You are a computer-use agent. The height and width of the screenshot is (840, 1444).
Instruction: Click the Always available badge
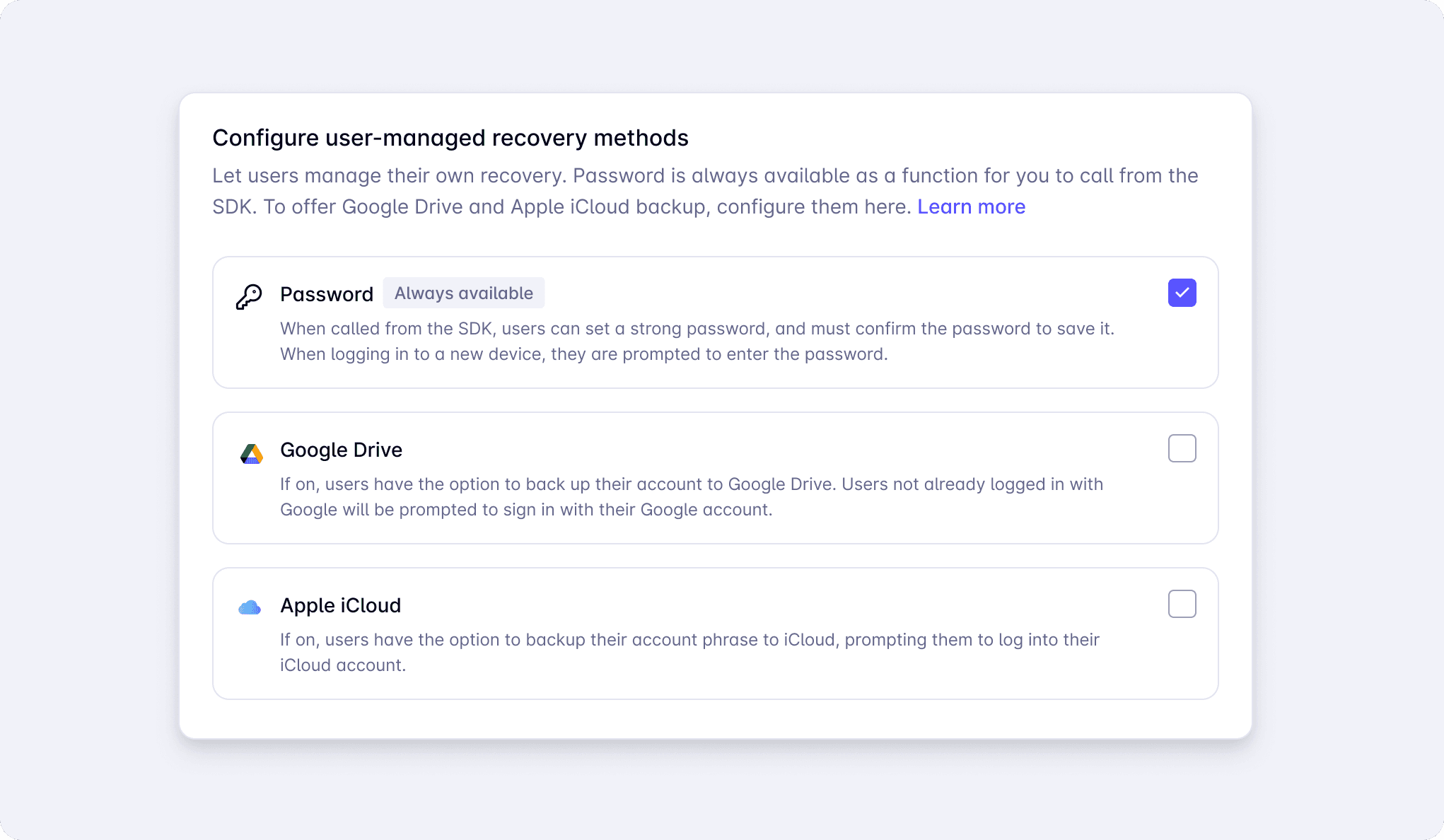click(x=464, y=293)
